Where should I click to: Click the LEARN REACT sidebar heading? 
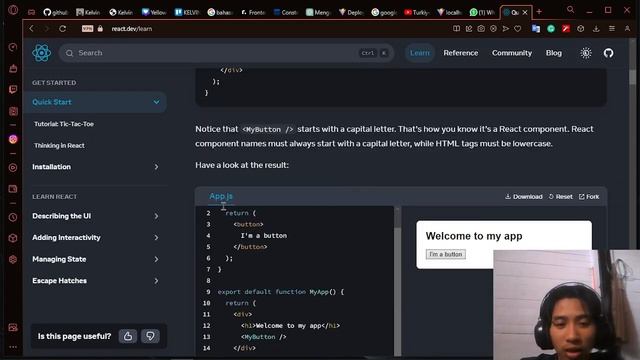coord(54,197)
